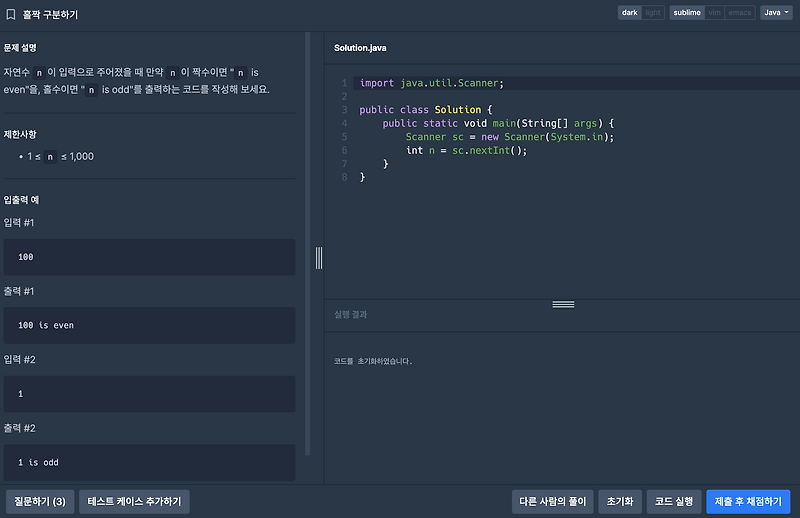Click line 3 public class Solution

pos(426,110)
